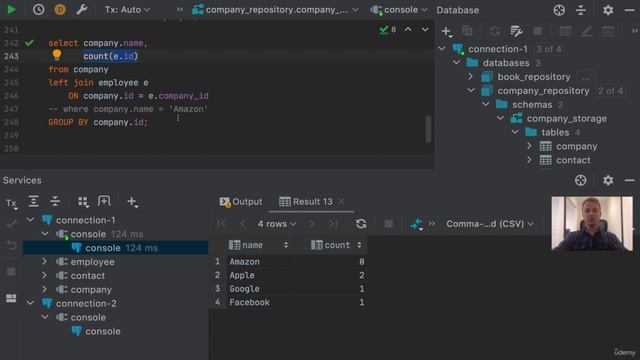Open Database panel gear settings
The image size is (640, 360).
[x=608, y=10]
